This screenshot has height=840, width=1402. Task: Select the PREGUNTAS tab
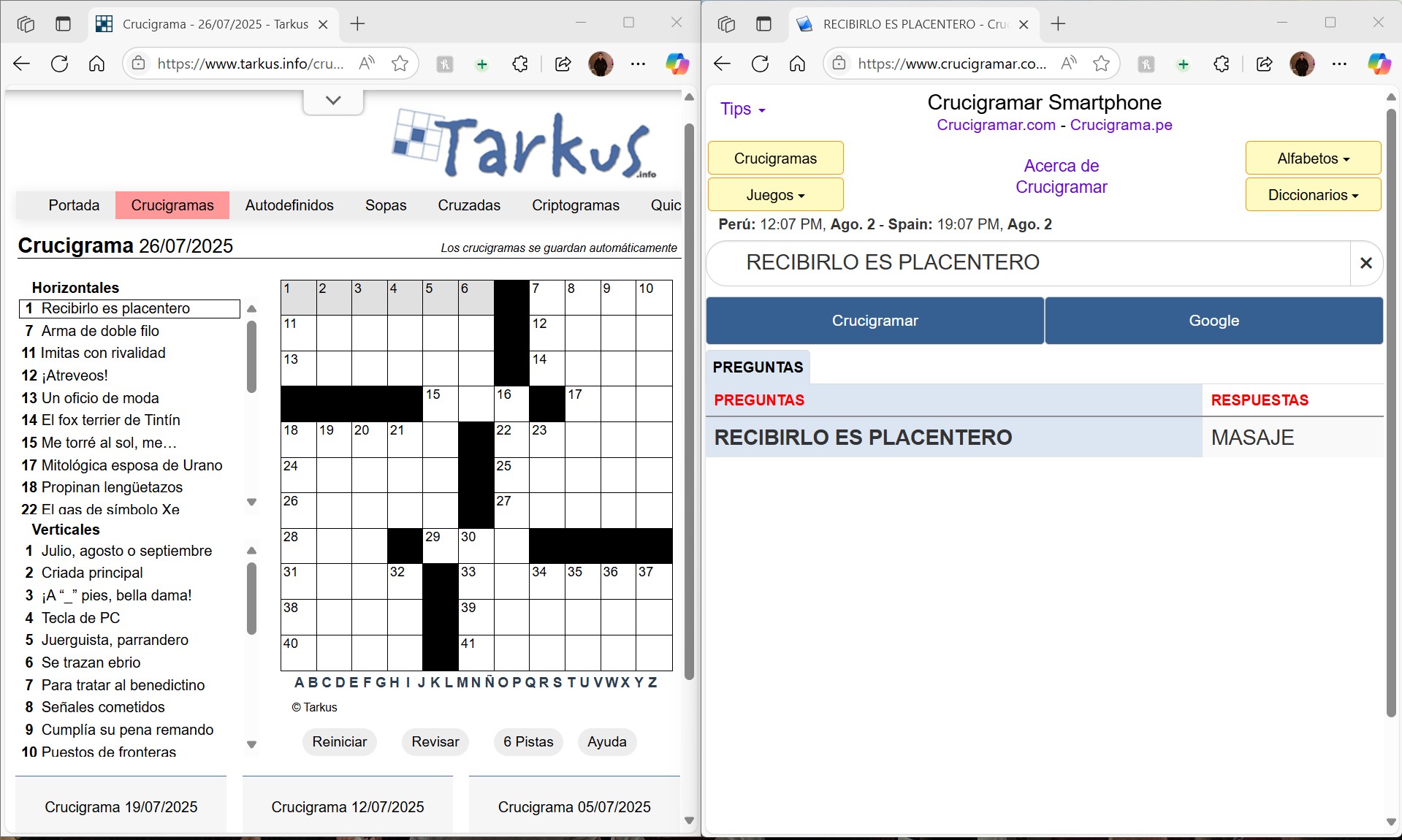pyautogui.click(x=758, y=367)
